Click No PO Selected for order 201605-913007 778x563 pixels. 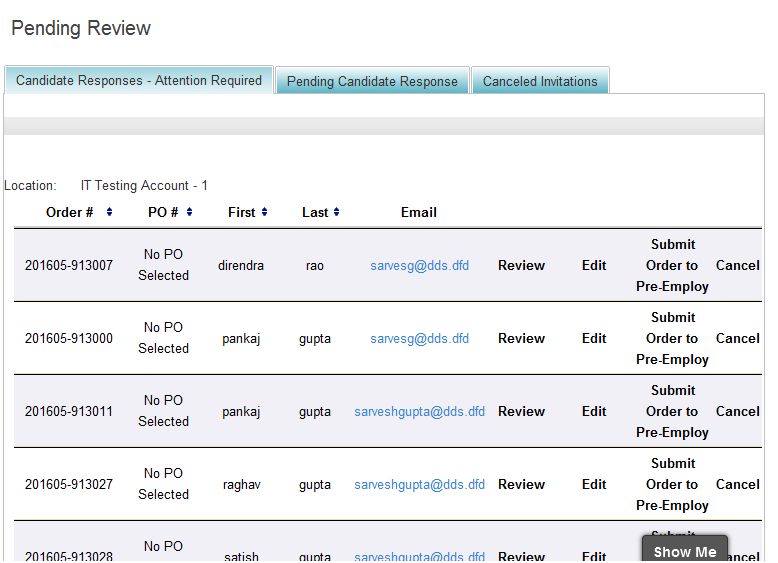pos(163,265)
